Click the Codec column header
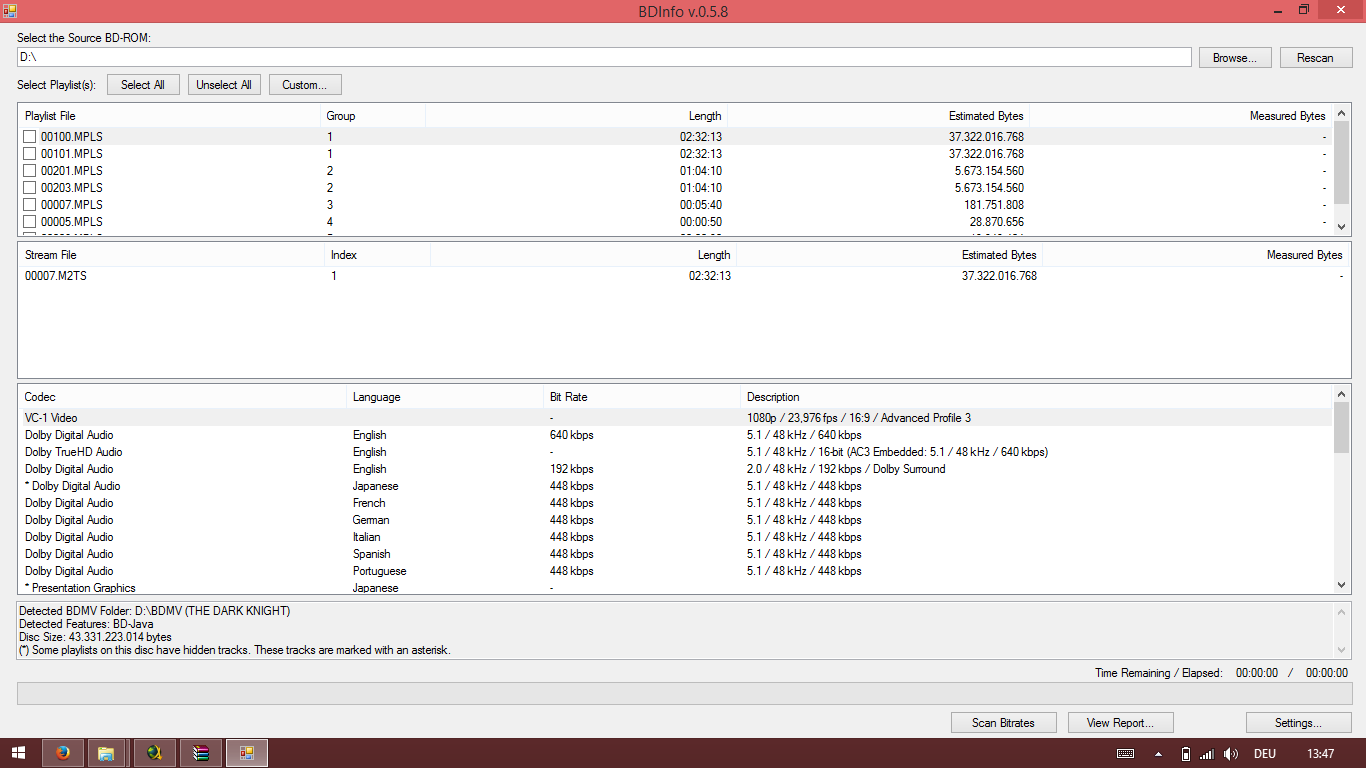This screenshot has height=768, width=1366. coord(183,397)
